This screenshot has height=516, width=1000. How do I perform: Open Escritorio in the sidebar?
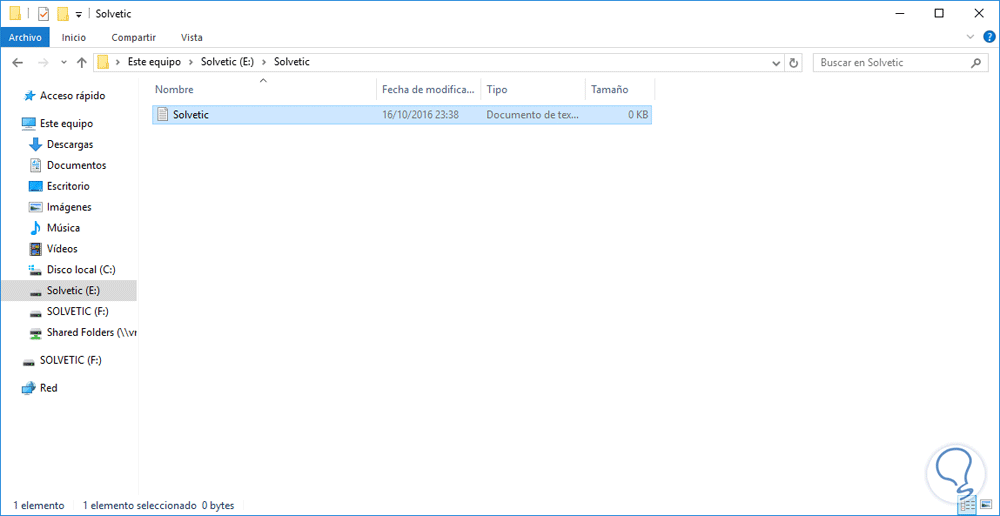click(x=68, y=186)
